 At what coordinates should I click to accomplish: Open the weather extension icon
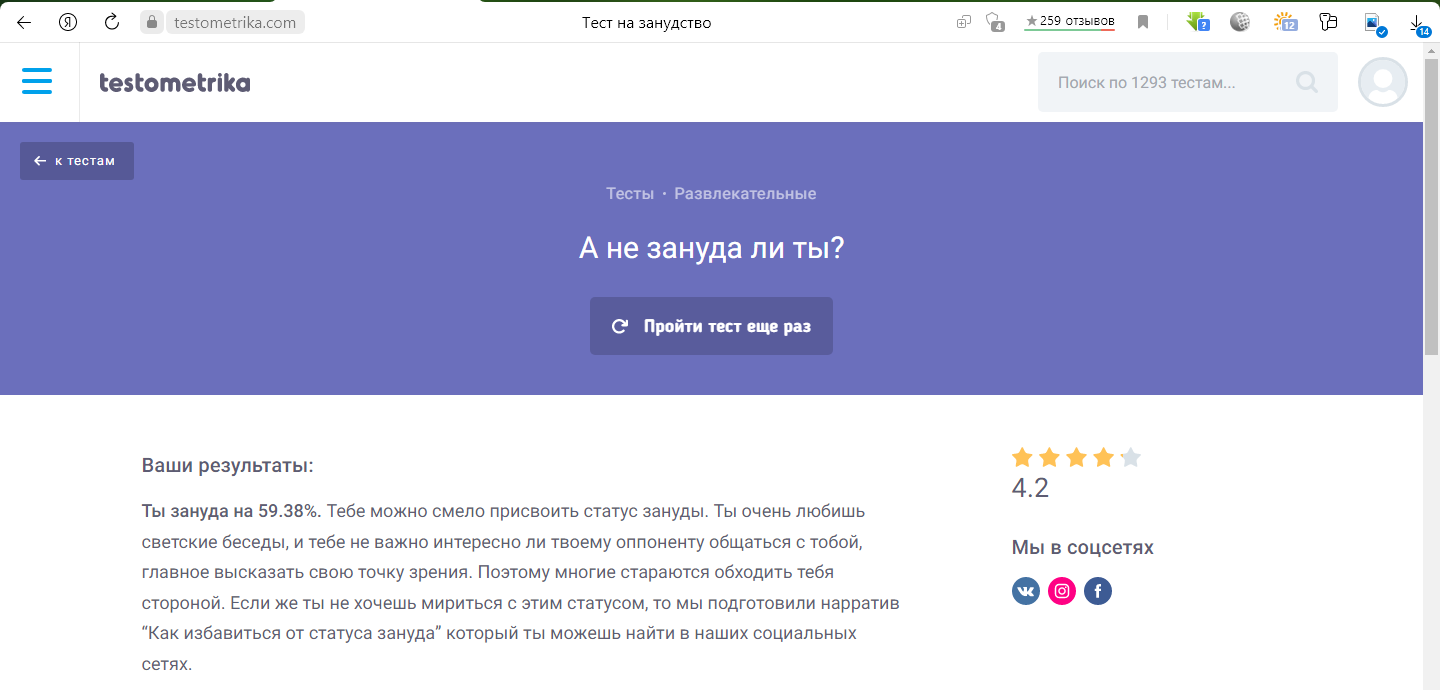[x=1284, y=22]
